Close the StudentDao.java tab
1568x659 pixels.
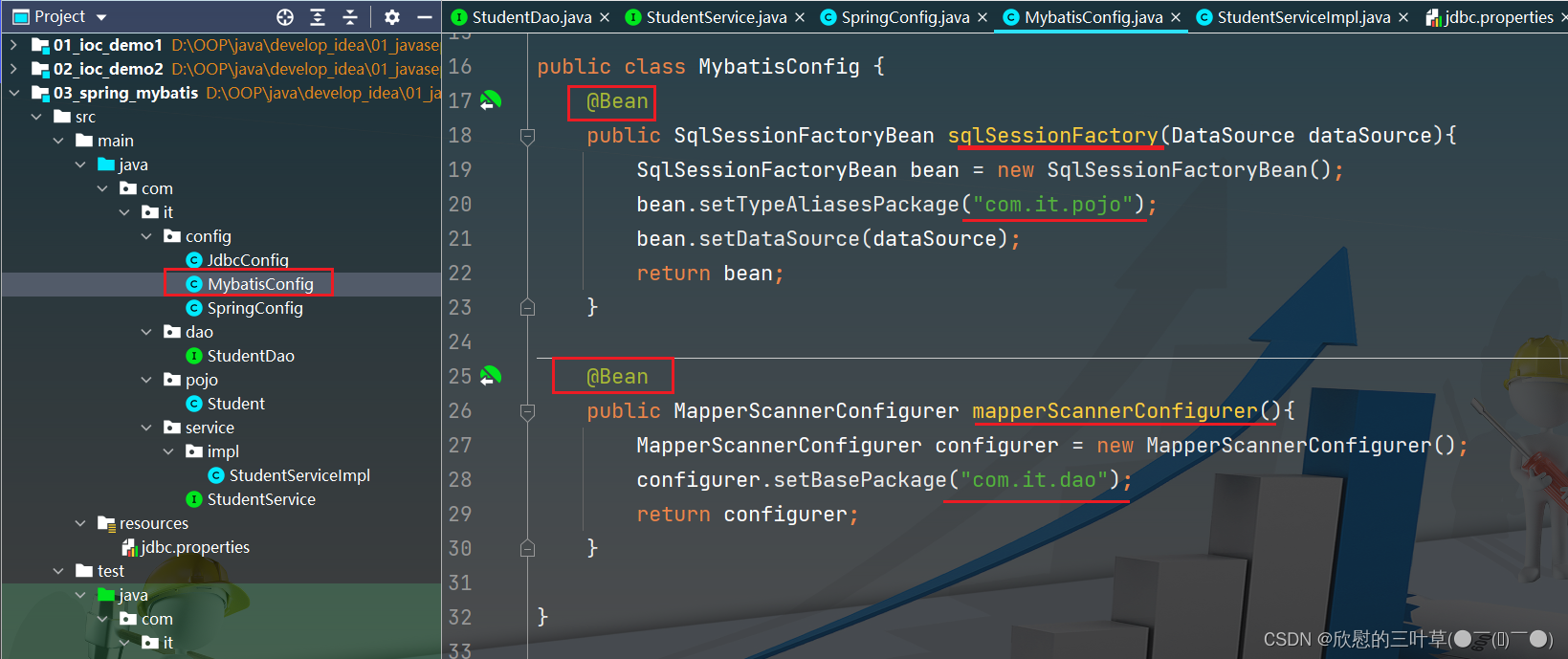pos(605,17)
